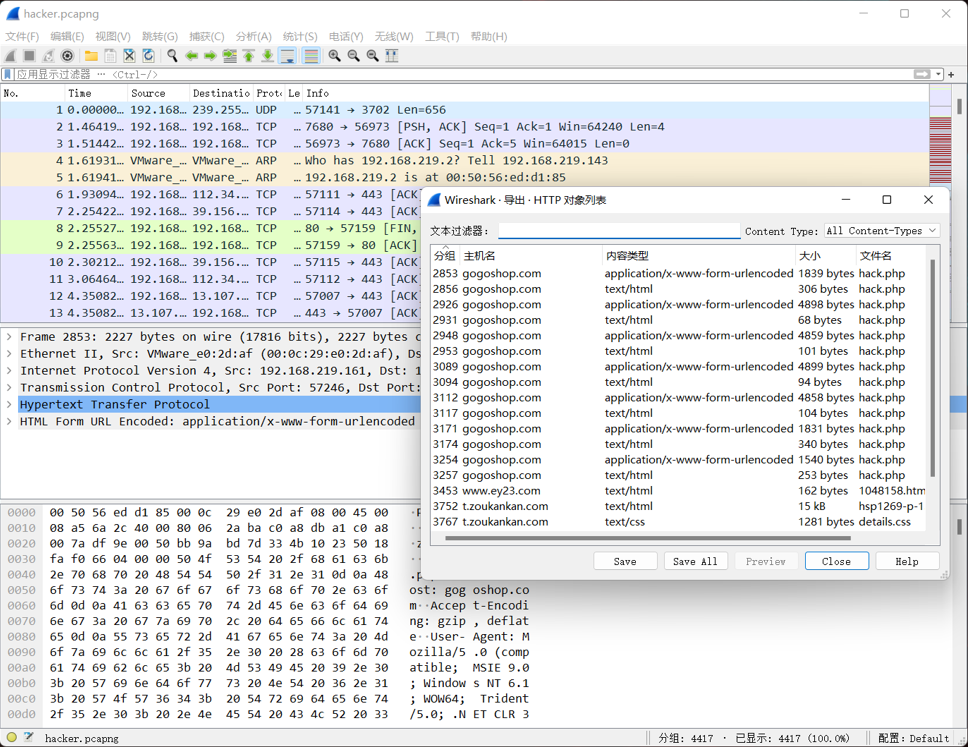The height and width of the screenshot is (748, 969).
Task: Reload the capture file via toolbar icon
Action: point(148,56)
